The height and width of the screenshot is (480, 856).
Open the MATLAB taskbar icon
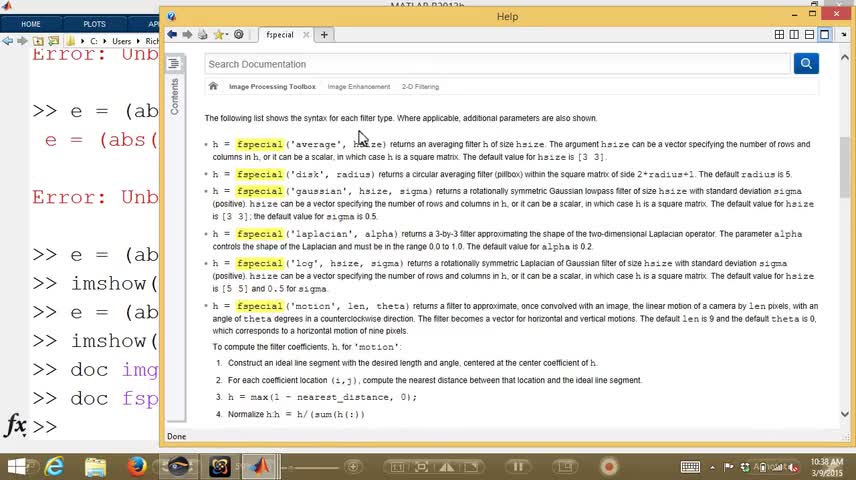261,466
